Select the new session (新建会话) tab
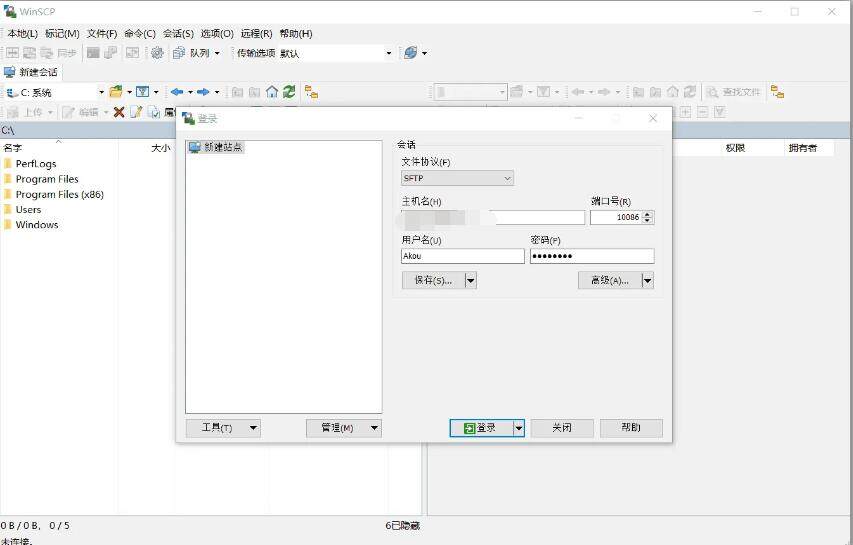 click(x=31, y=72)
